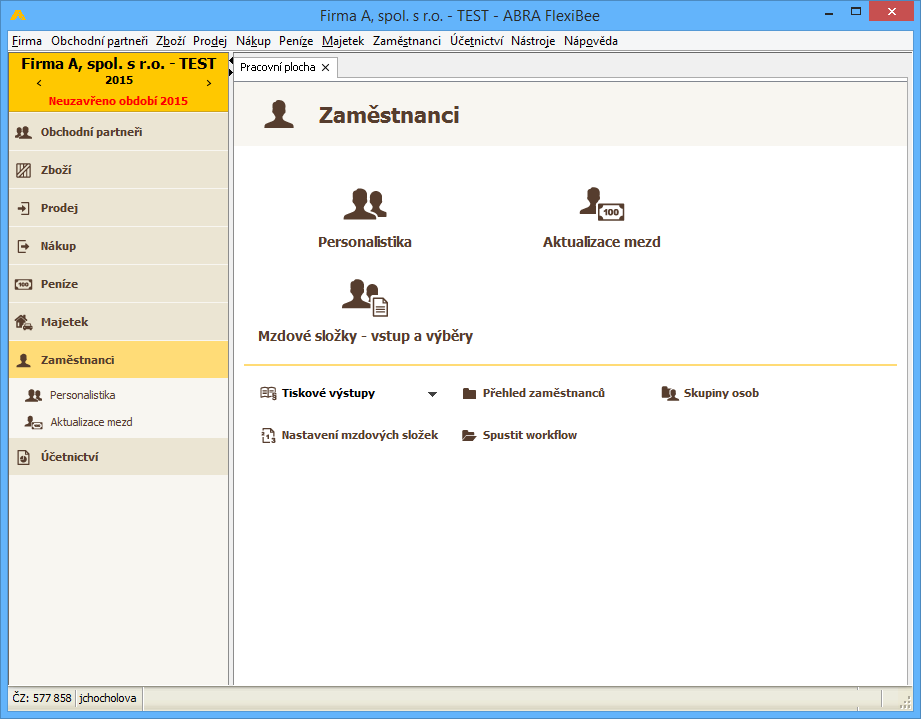
Task: Click the Spustit workflow link
Action: coord(529,435)
